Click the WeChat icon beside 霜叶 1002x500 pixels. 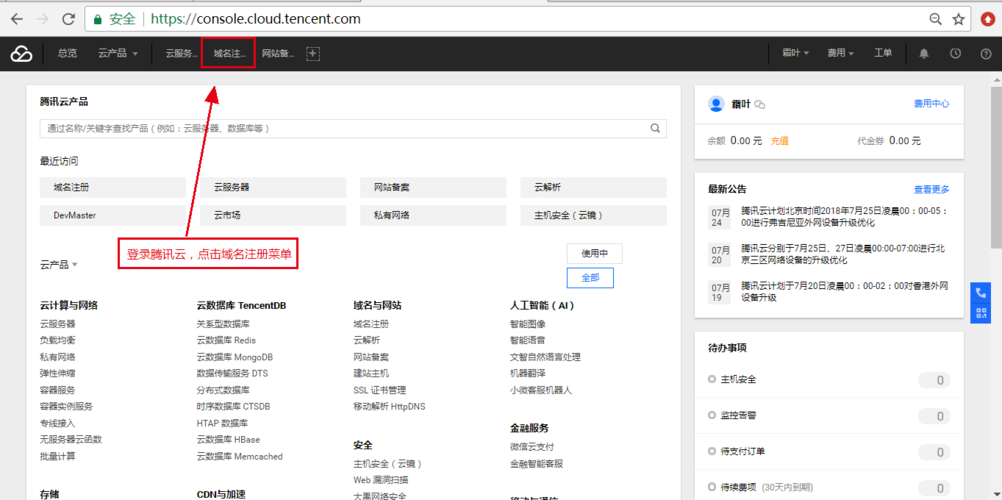tap(760, 104)
